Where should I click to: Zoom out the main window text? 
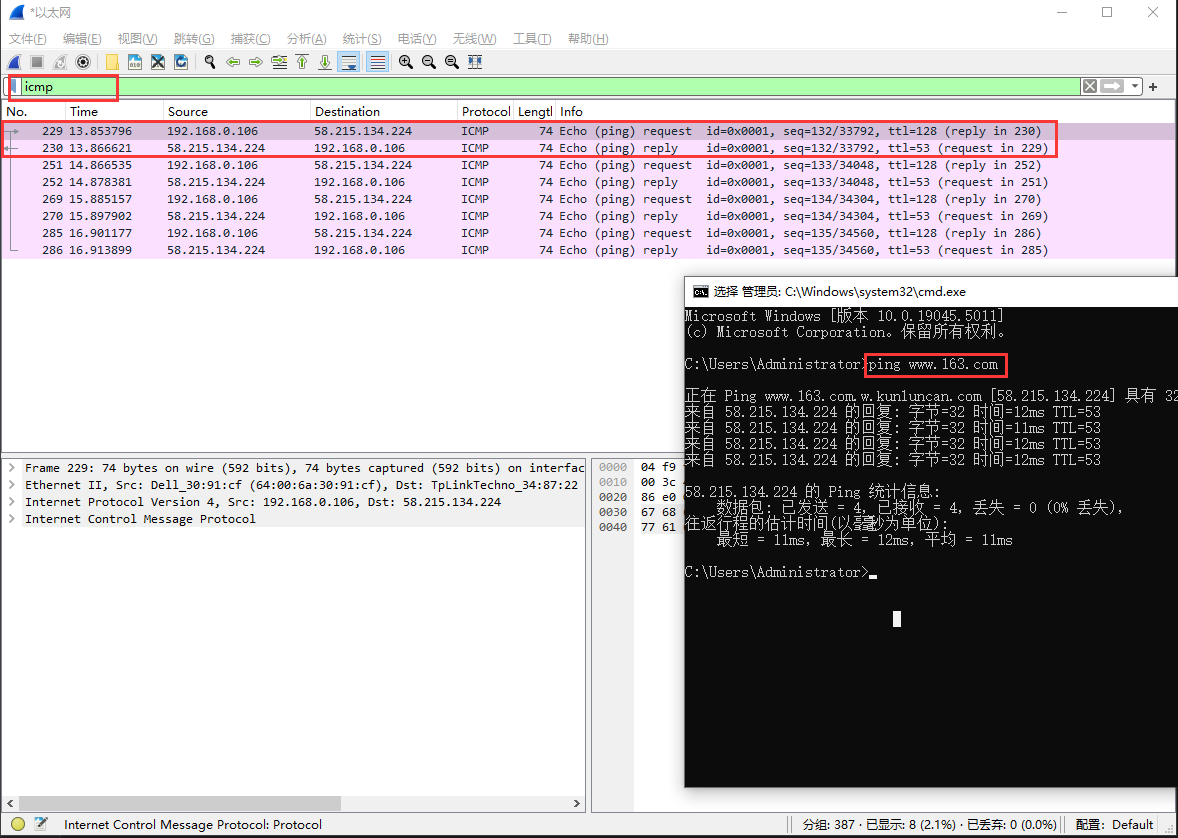pos(429,62)
